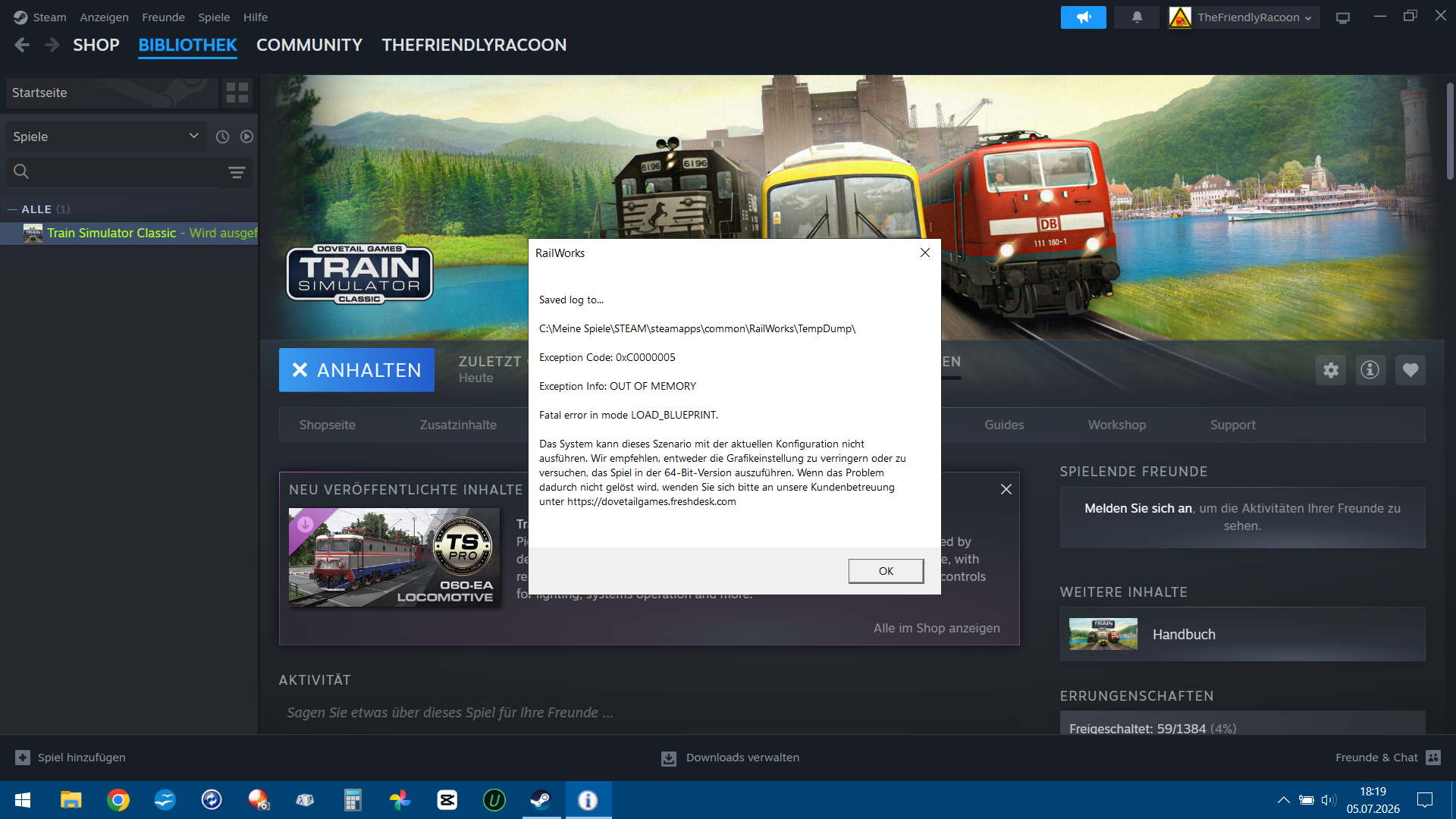Open the Zusatzinhalte link

point(458,425)
